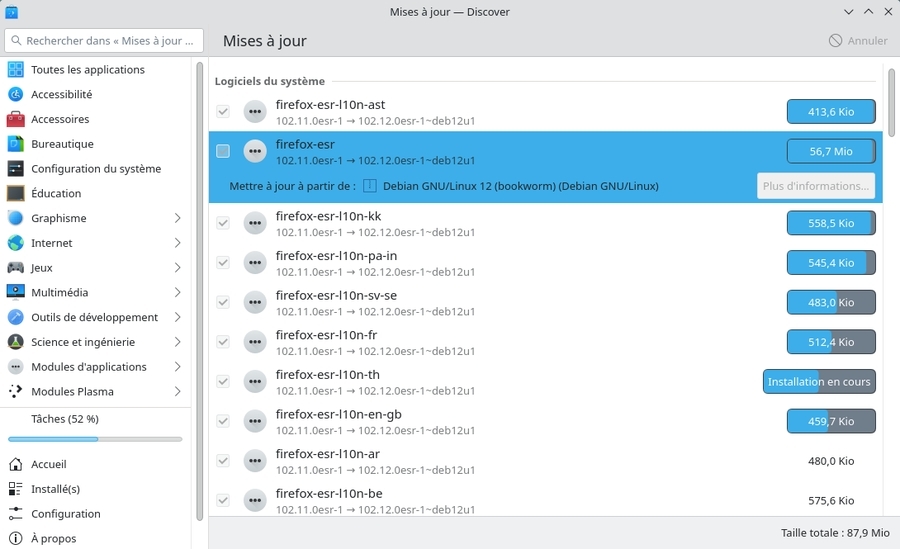
Task: Open the Jeux gamepad icon
Action: [x=15, y=268]
